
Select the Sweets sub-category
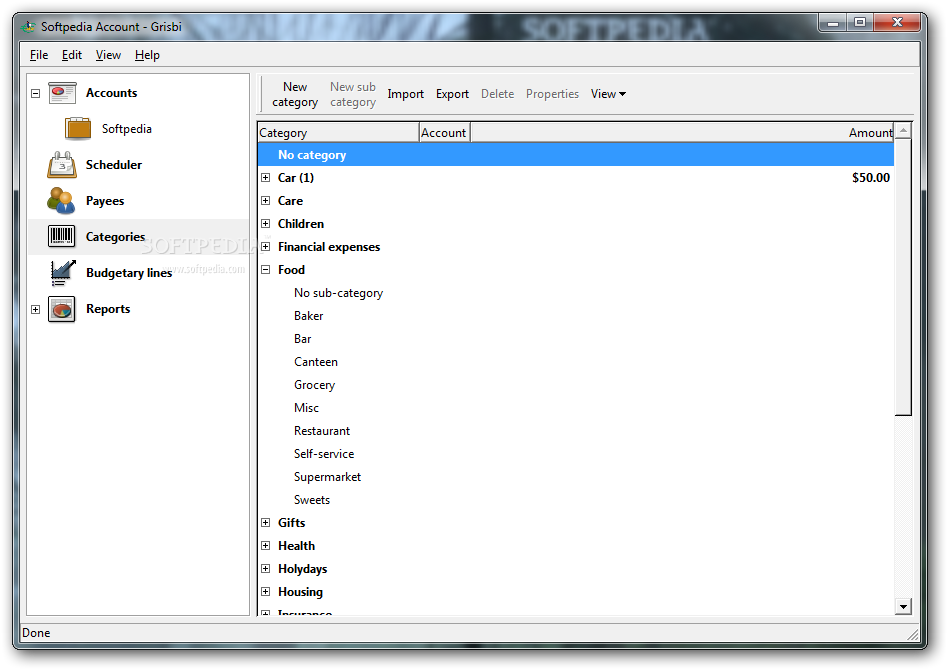[312, 500]
